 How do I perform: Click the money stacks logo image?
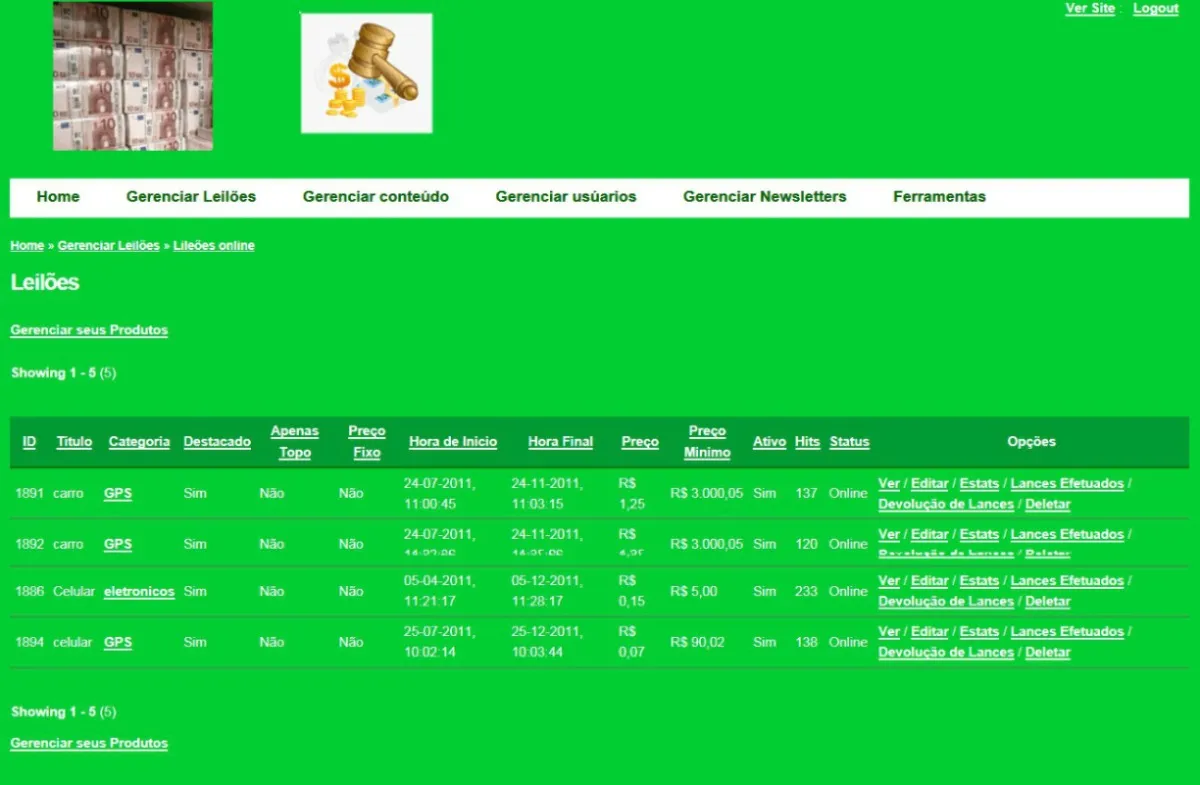133,76
